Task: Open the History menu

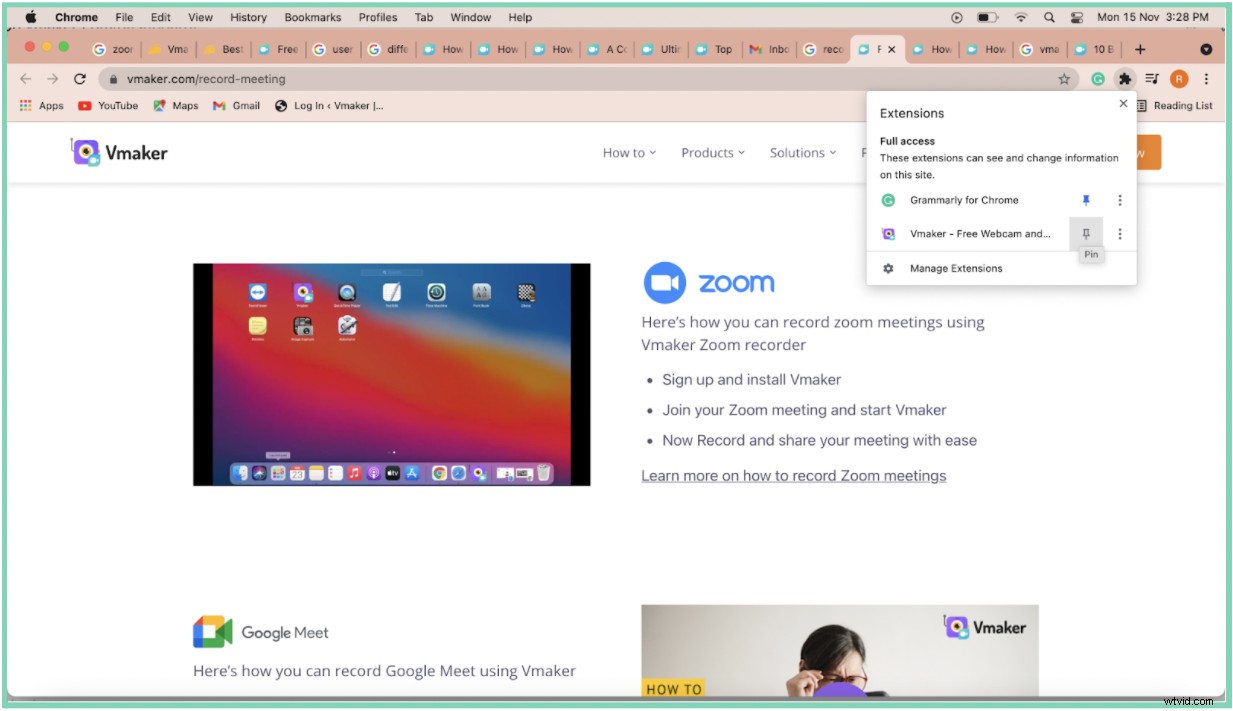Action: click(x=247, y=17)
